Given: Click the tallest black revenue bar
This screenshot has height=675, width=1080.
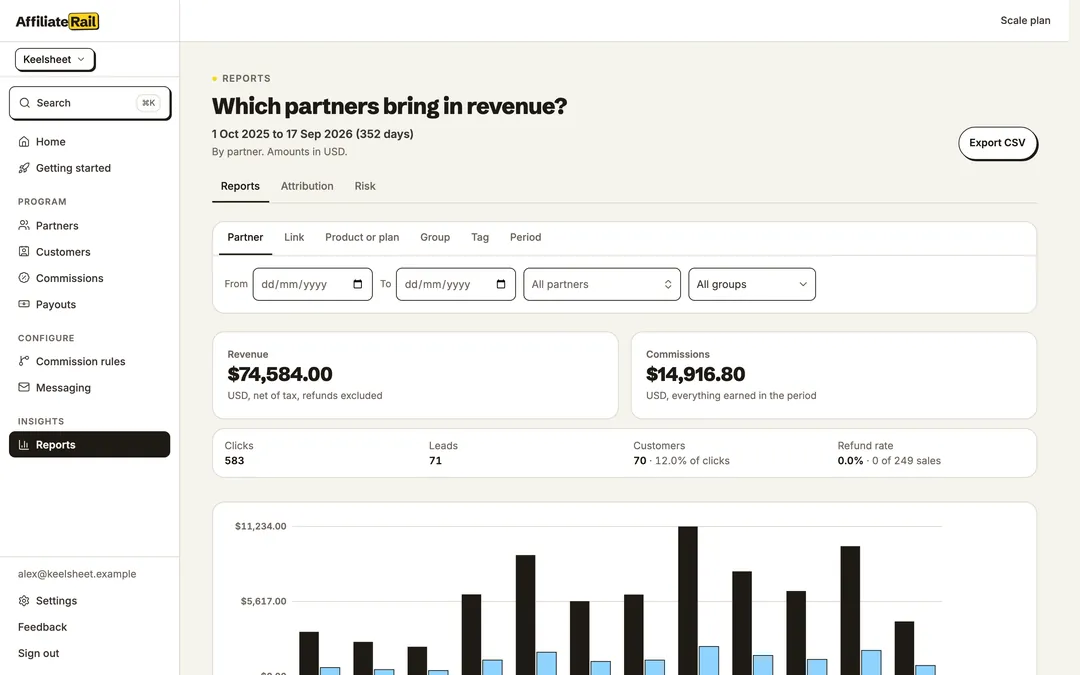Looking at the screenshot, I should pyautogui.click(x=687, y=601).
